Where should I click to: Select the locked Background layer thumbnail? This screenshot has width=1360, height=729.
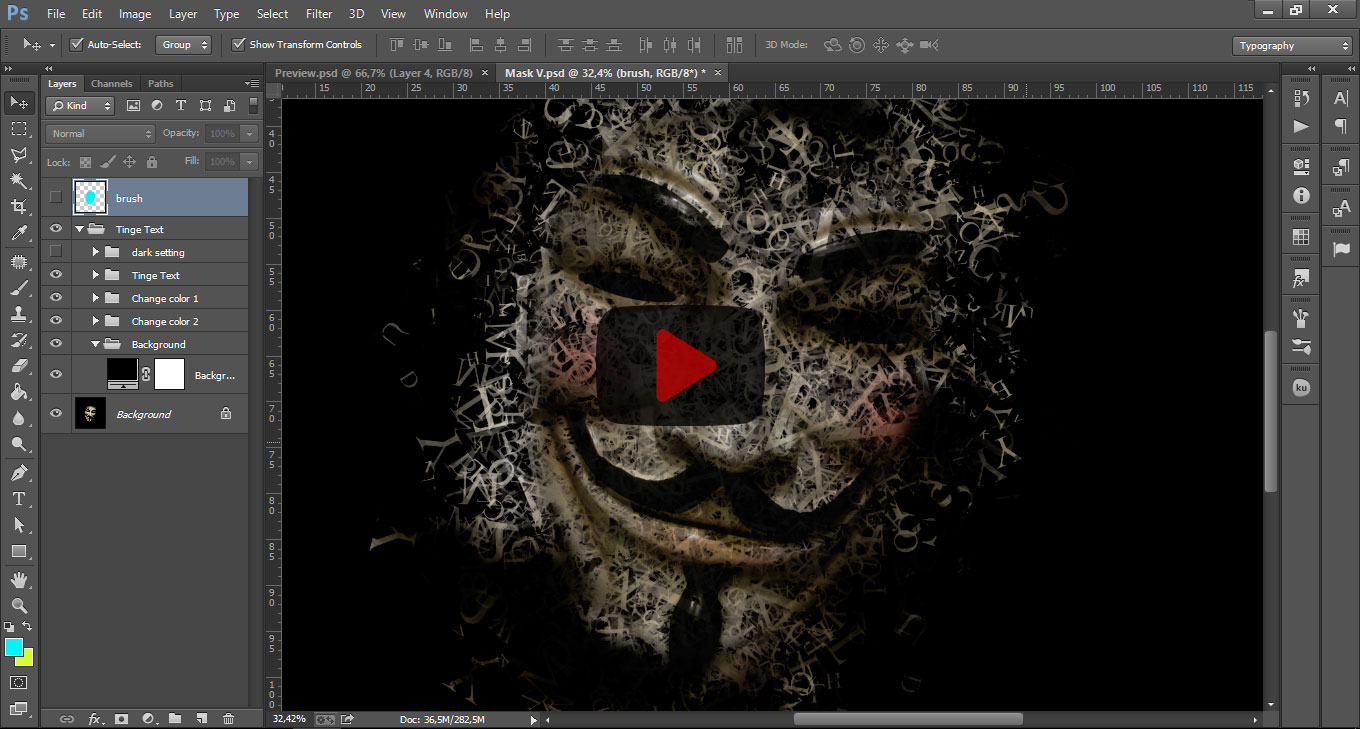pos(90,414)
